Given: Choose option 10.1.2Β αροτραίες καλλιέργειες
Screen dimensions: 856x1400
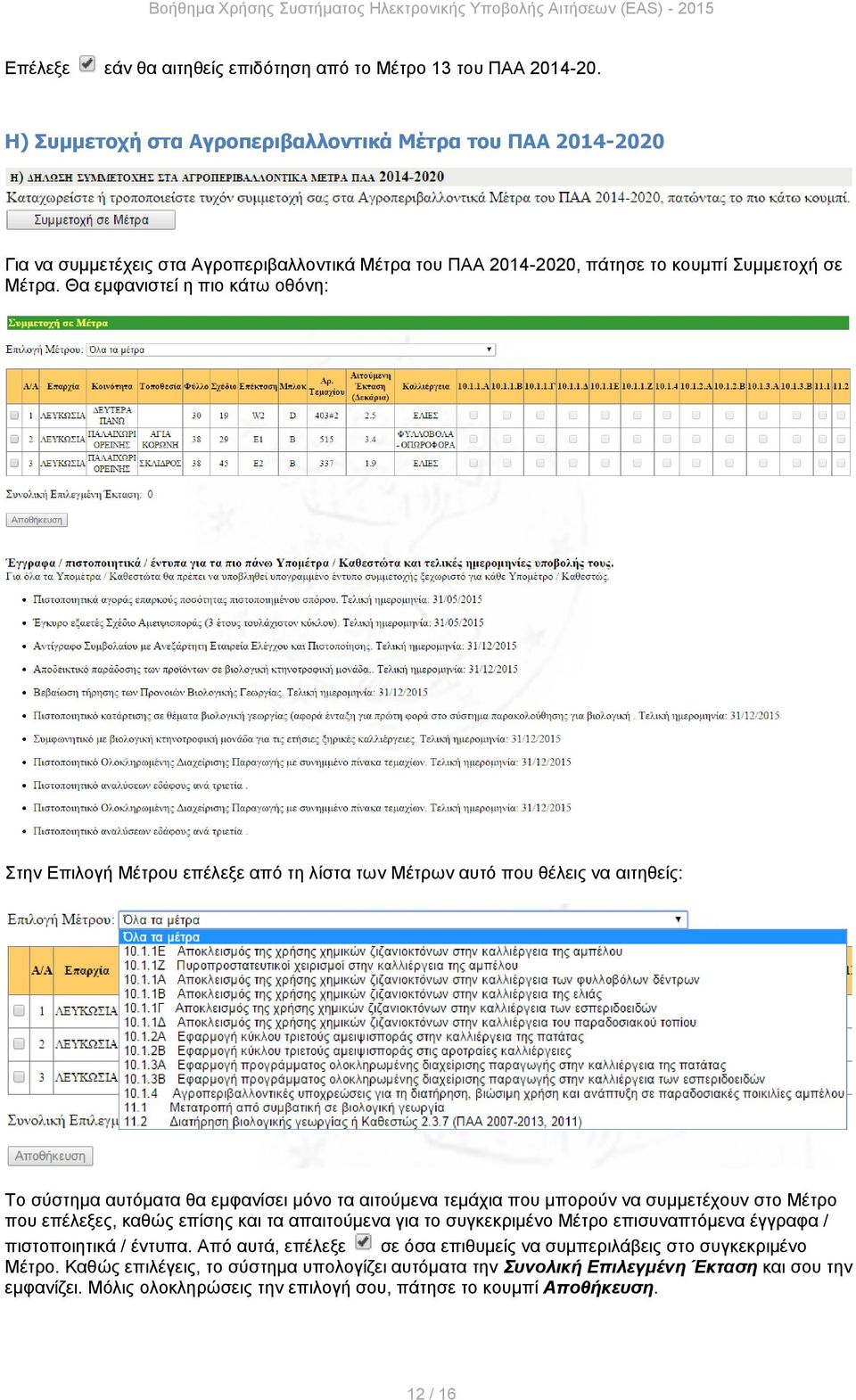Looking at the screenshot, I should [x=482, y=1051].
